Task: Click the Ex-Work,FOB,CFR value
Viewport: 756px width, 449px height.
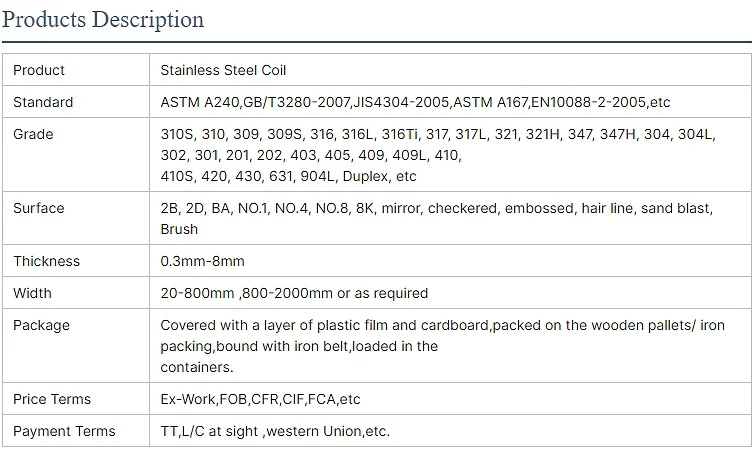Action: pyautogui.click(x=260, y=399)
